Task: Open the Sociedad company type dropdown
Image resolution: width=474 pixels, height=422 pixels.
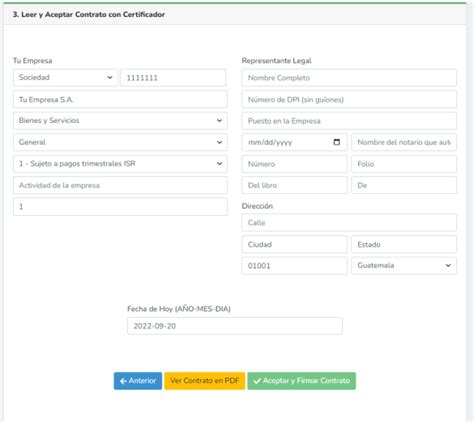Action: pos(66,77)
